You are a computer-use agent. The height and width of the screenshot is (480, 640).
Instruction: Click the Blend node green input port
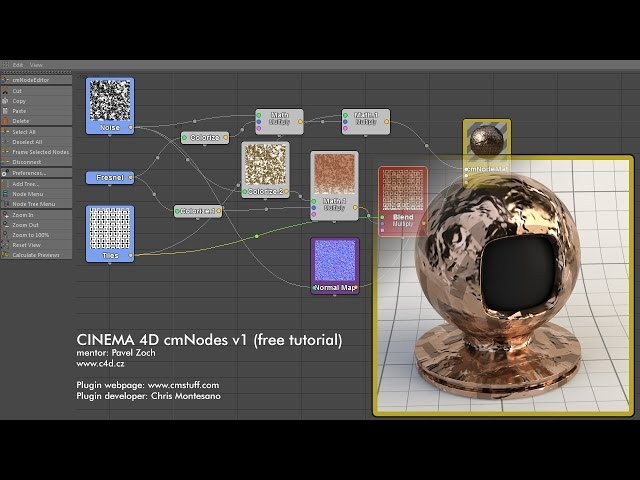tap(382, 217)
